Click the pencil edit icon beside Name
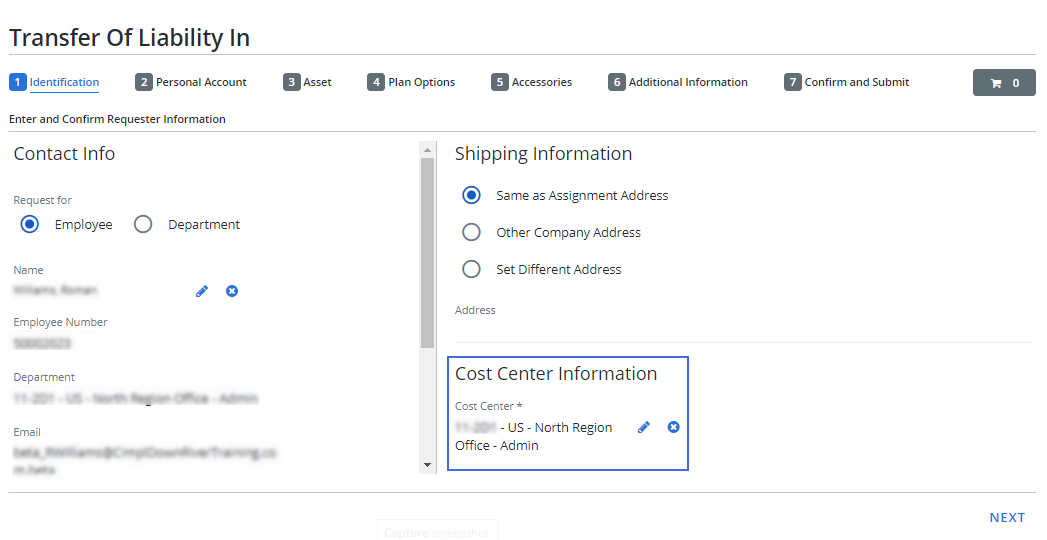1047x540 pixels. (202, 291)
